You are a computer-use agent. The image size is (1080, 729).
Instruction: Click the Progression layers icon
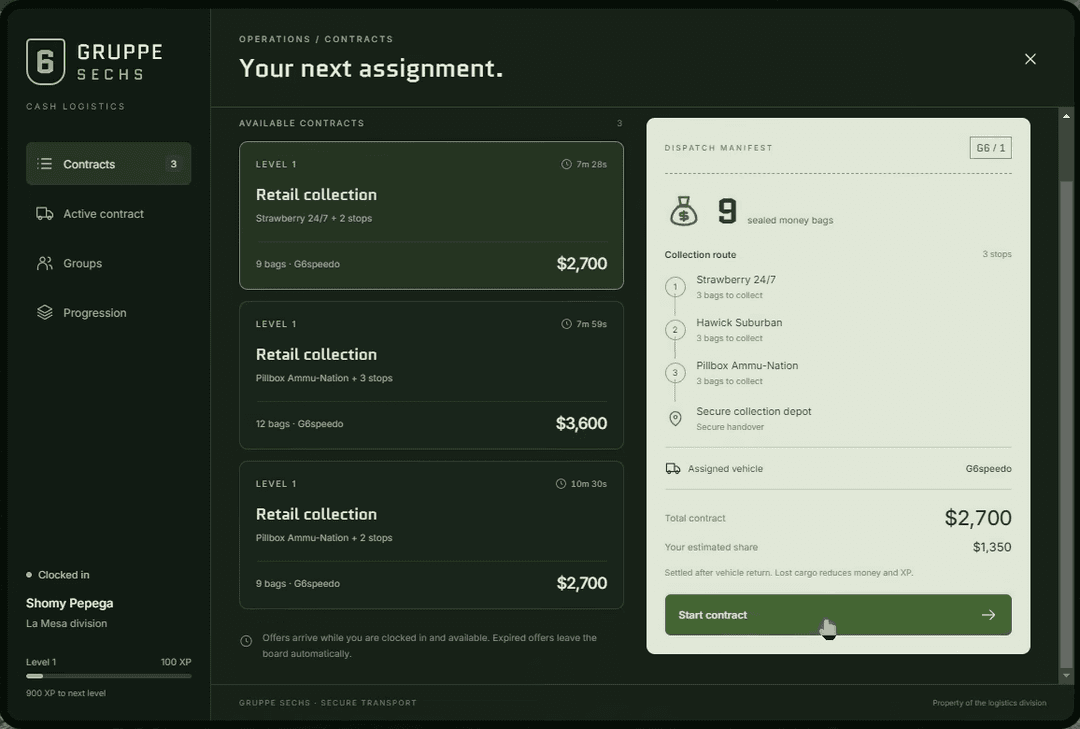45,312
